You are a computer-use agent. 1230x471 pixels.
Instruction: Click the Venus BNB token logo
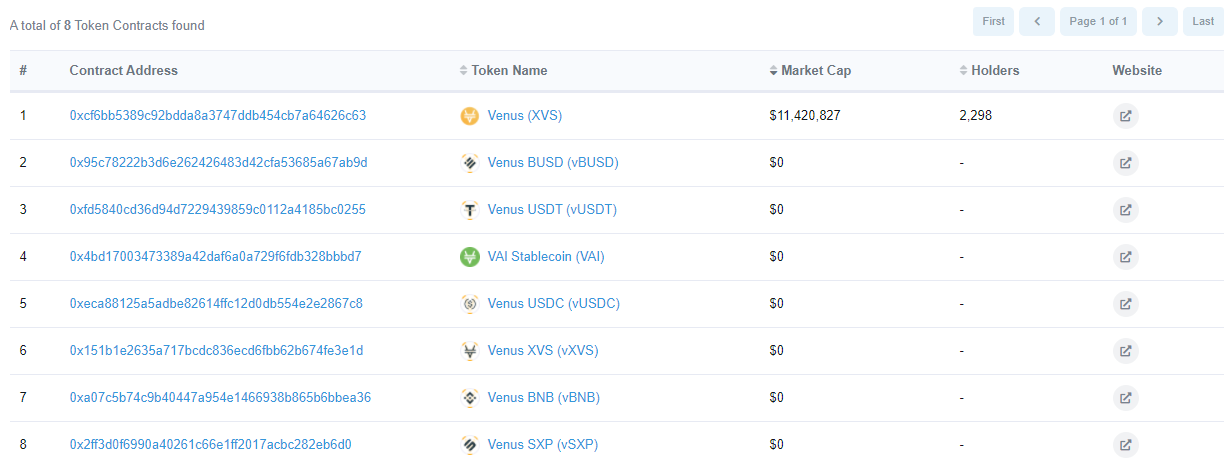pyautogui.click(x=469, y=398)
